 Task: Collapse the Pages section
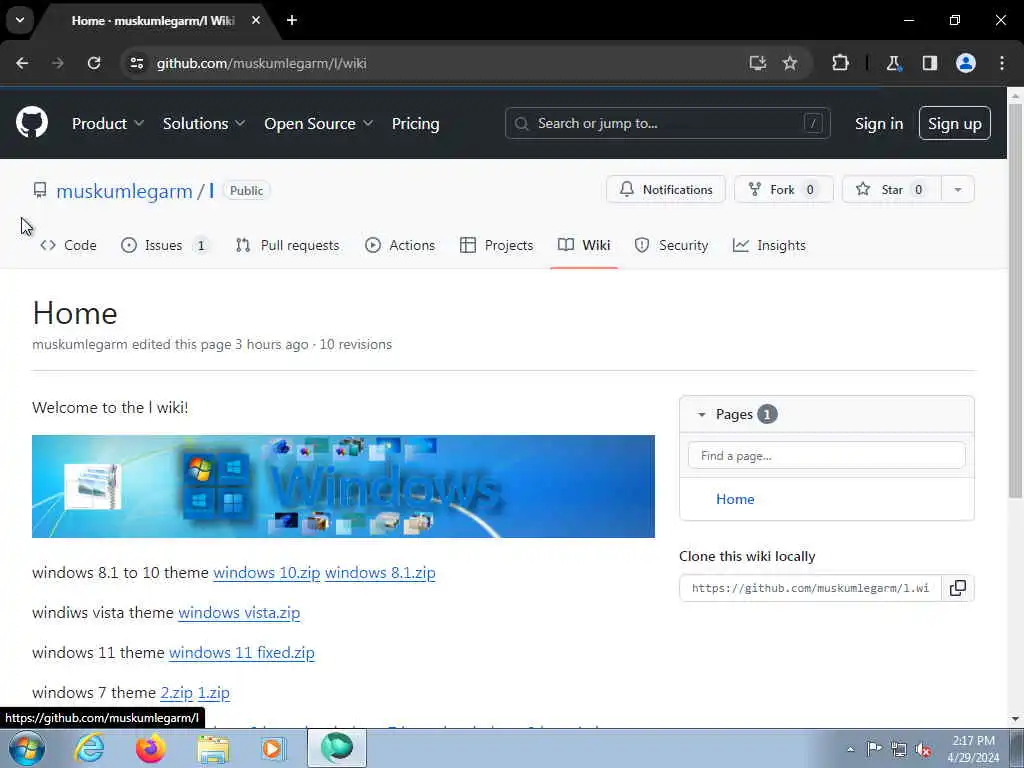[x=701, y=414]
